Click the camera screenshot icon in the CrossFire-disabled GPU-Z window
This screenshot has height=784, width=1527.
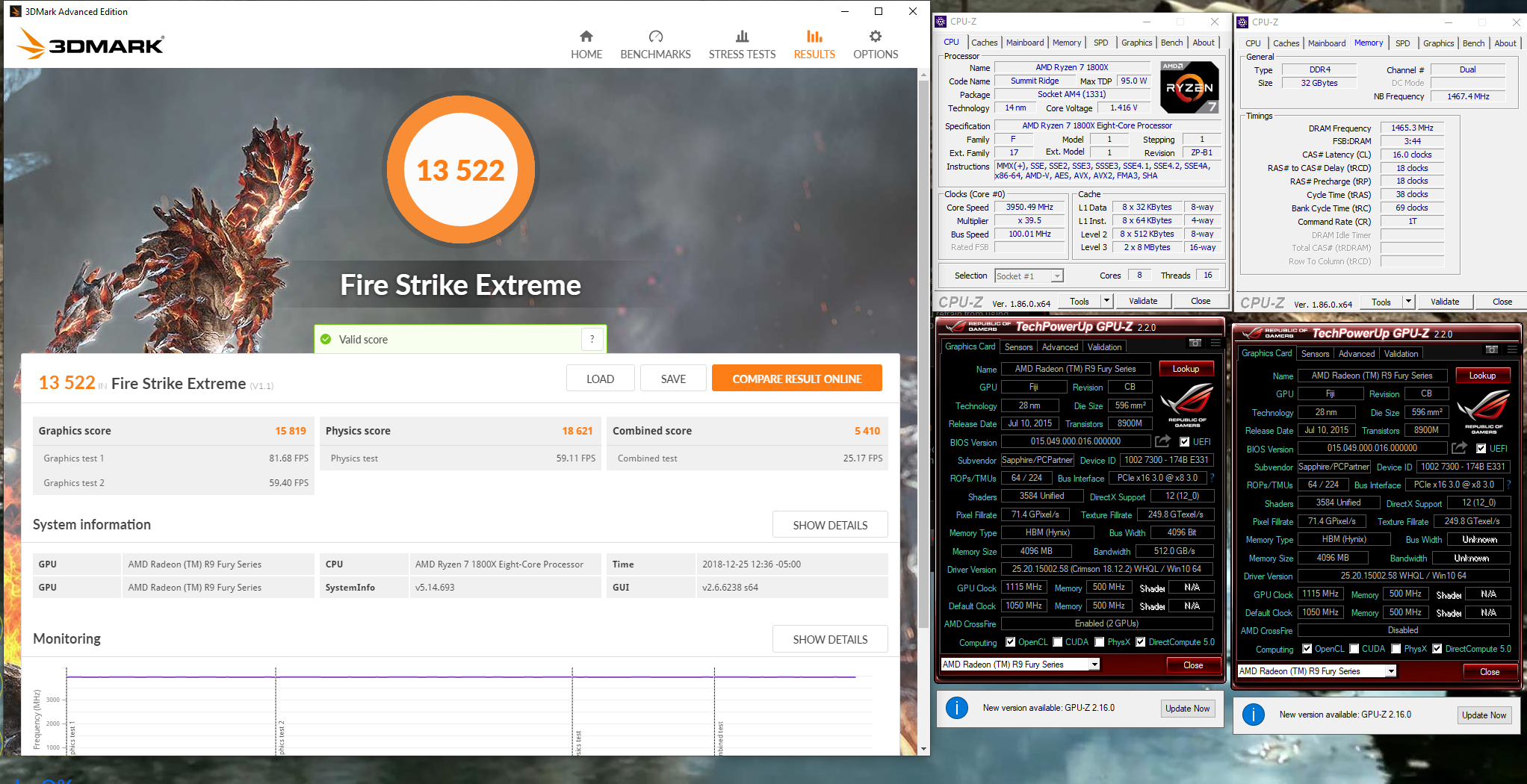coord(1492,349)
